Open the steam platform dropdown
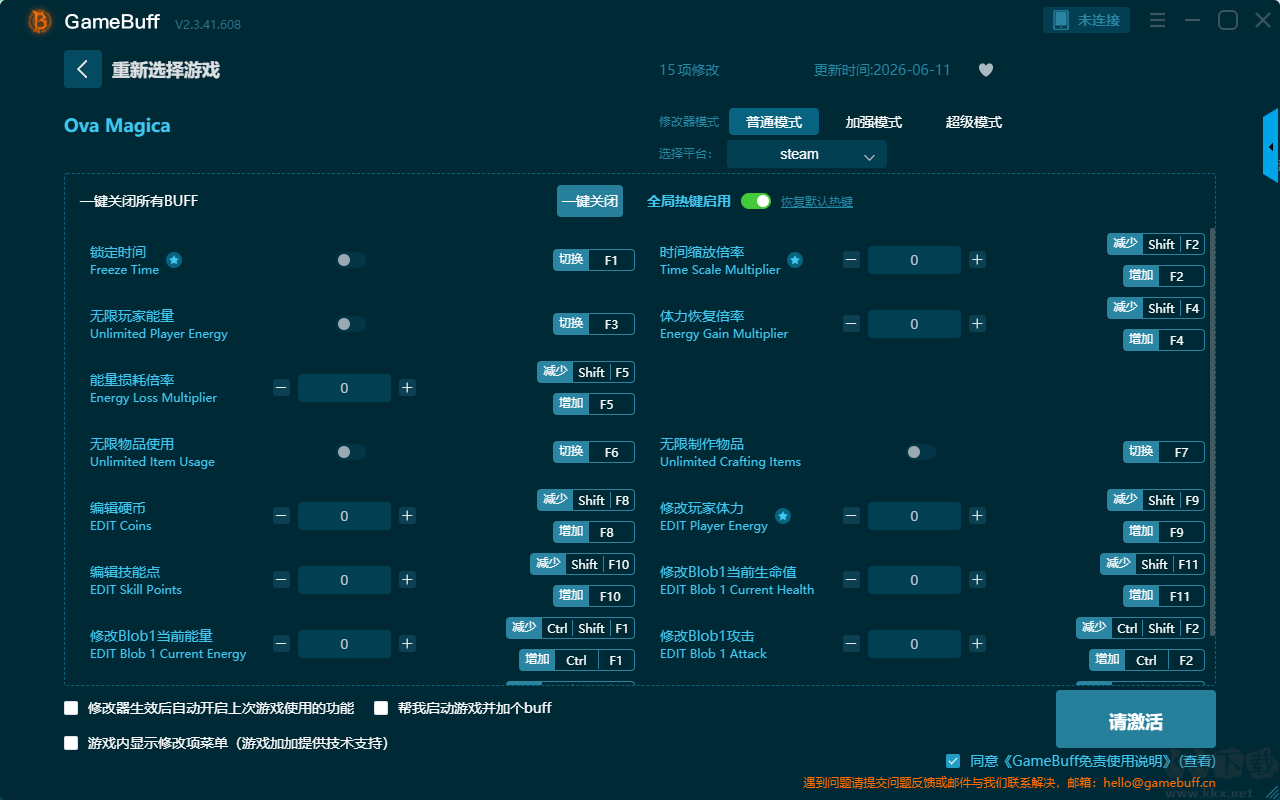 807,154
